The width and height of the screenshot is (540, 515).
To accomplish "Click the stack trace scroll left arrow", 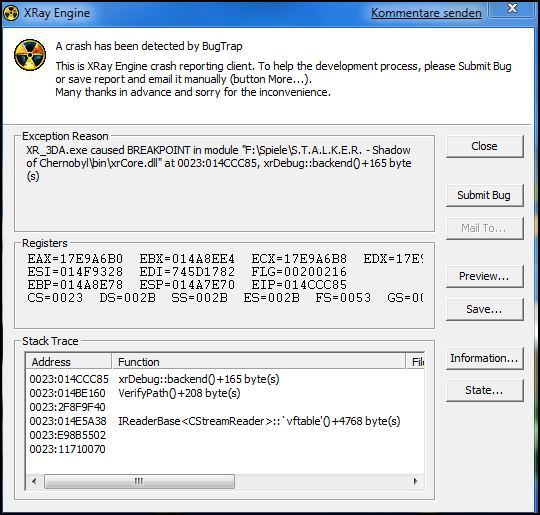I will click(x=34, y=481).
